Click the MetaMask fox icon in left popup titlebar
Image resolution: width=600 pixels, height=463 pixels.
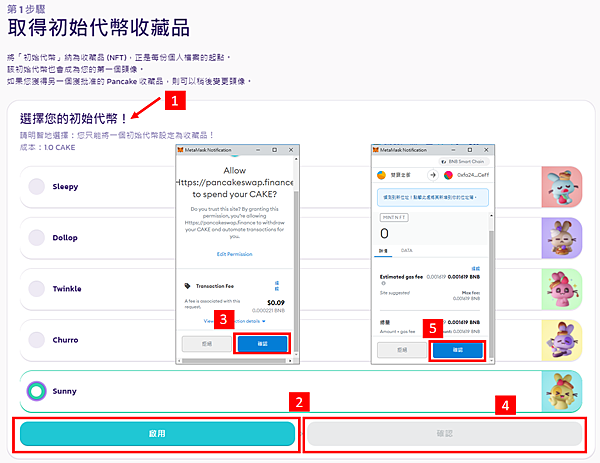[181, 150]
